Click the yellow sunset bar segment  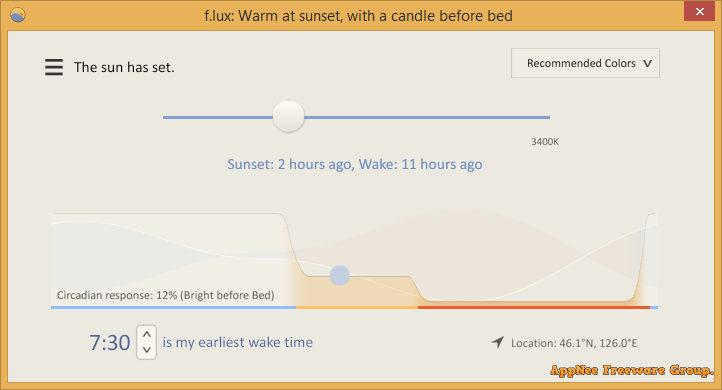[x=357, y=307]
